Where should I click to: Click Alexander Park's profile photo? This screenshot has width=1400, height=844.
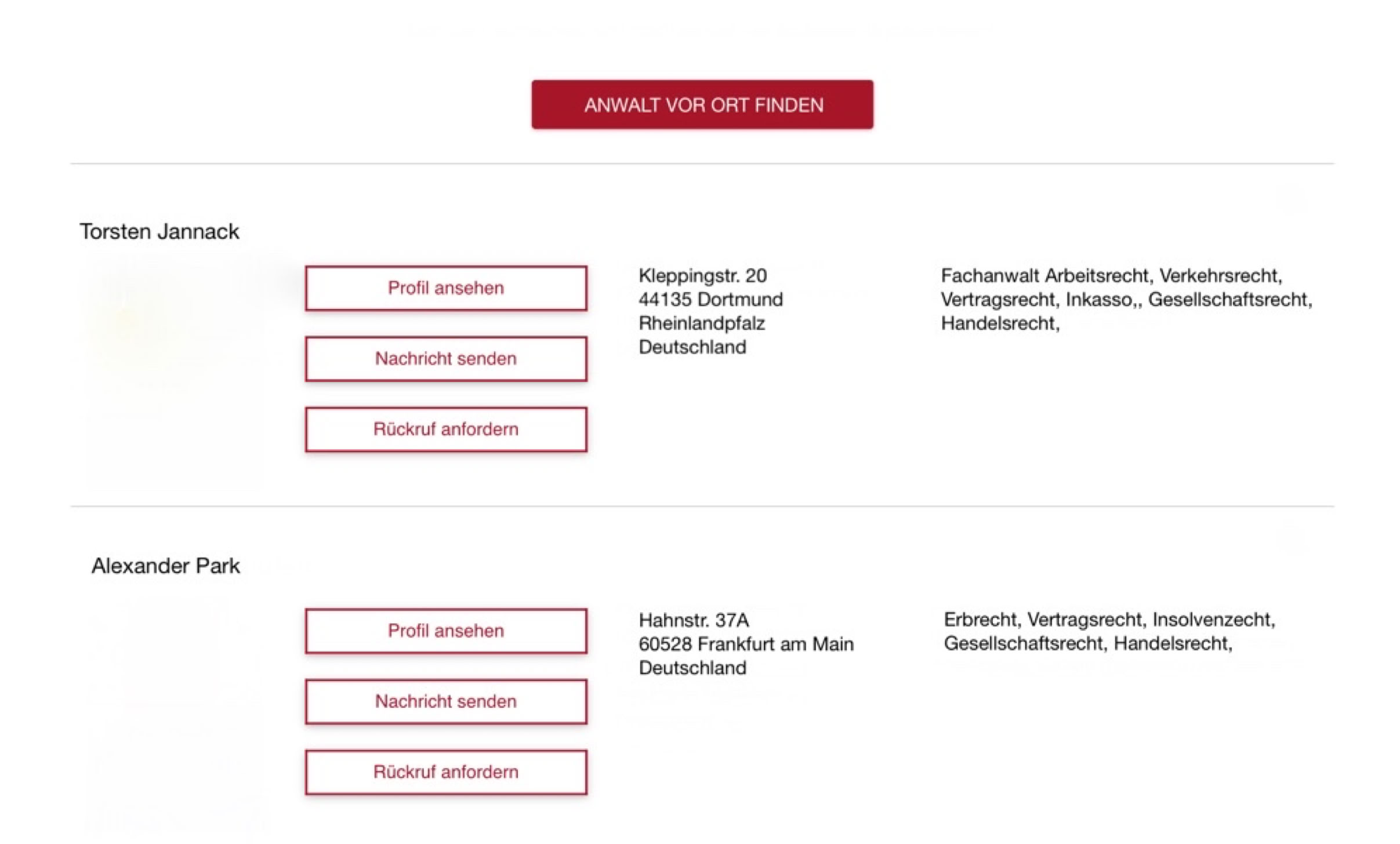[174, 713]
